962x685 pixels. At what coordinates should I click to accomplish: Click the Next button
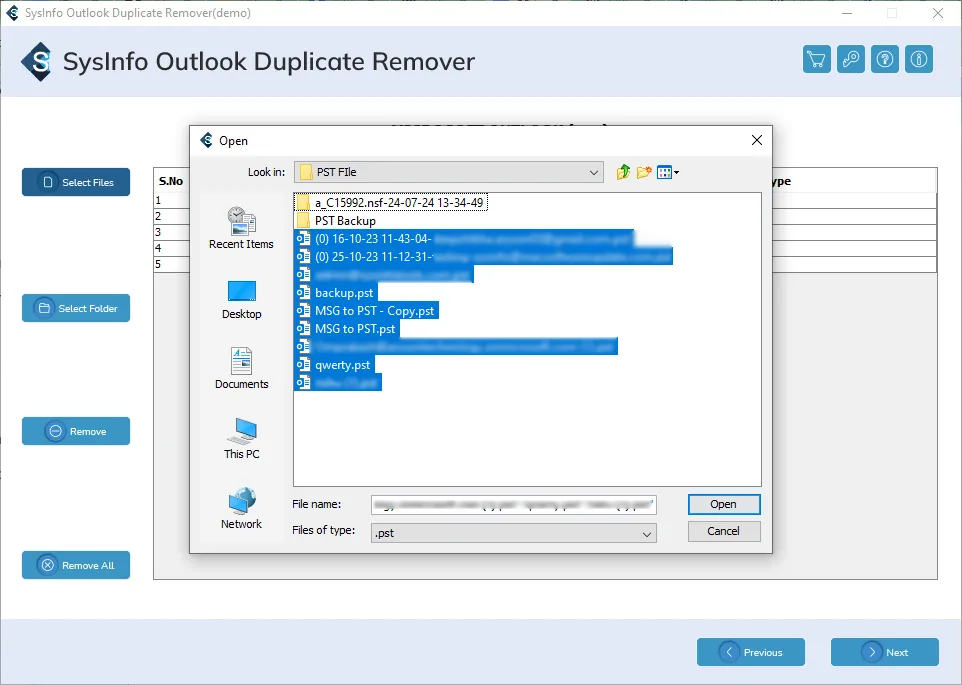(885, 652)
